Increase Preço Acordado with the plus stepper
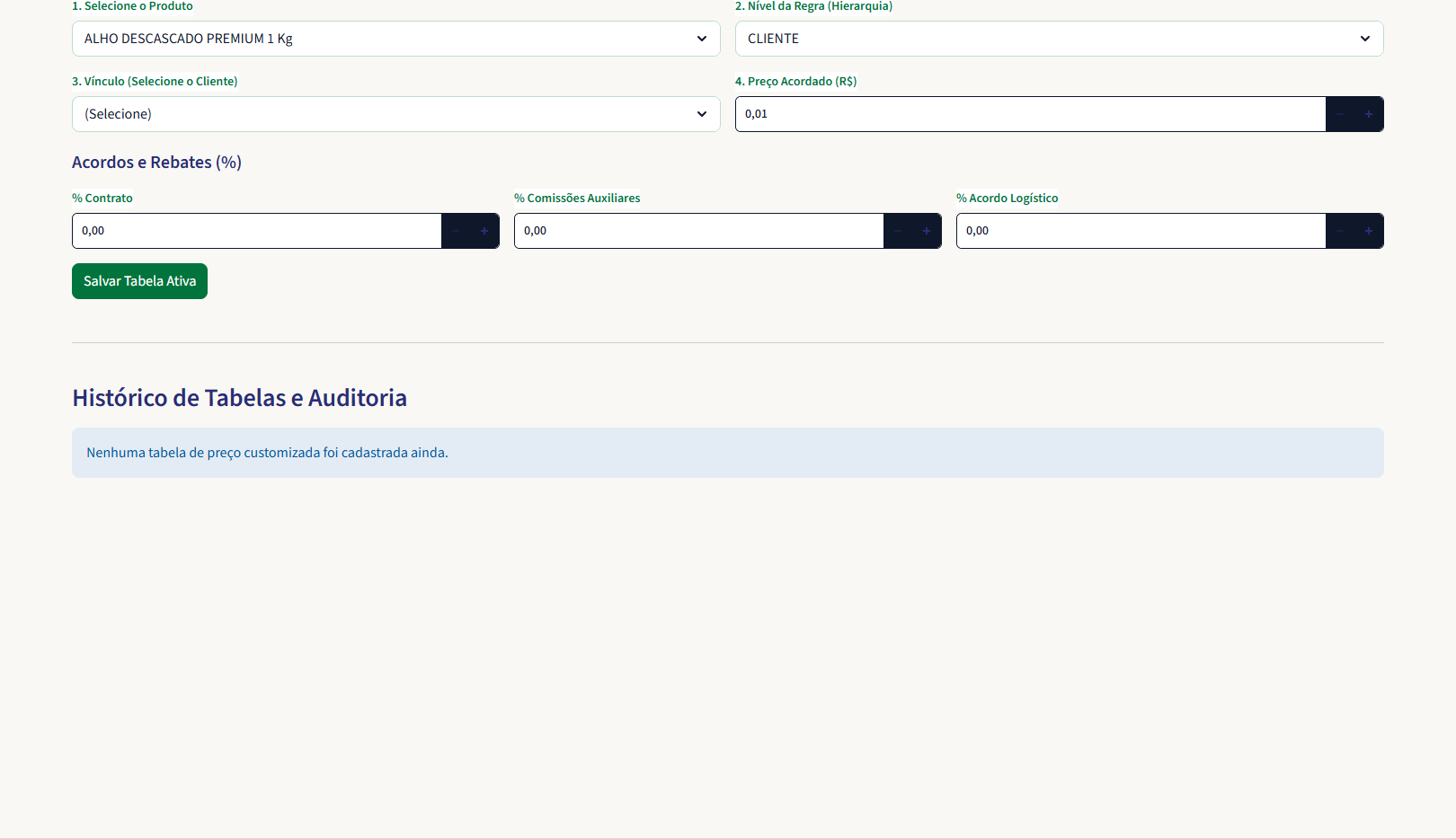The width and height of the screenshot is (1456, 839). (x=1369, y=114)
